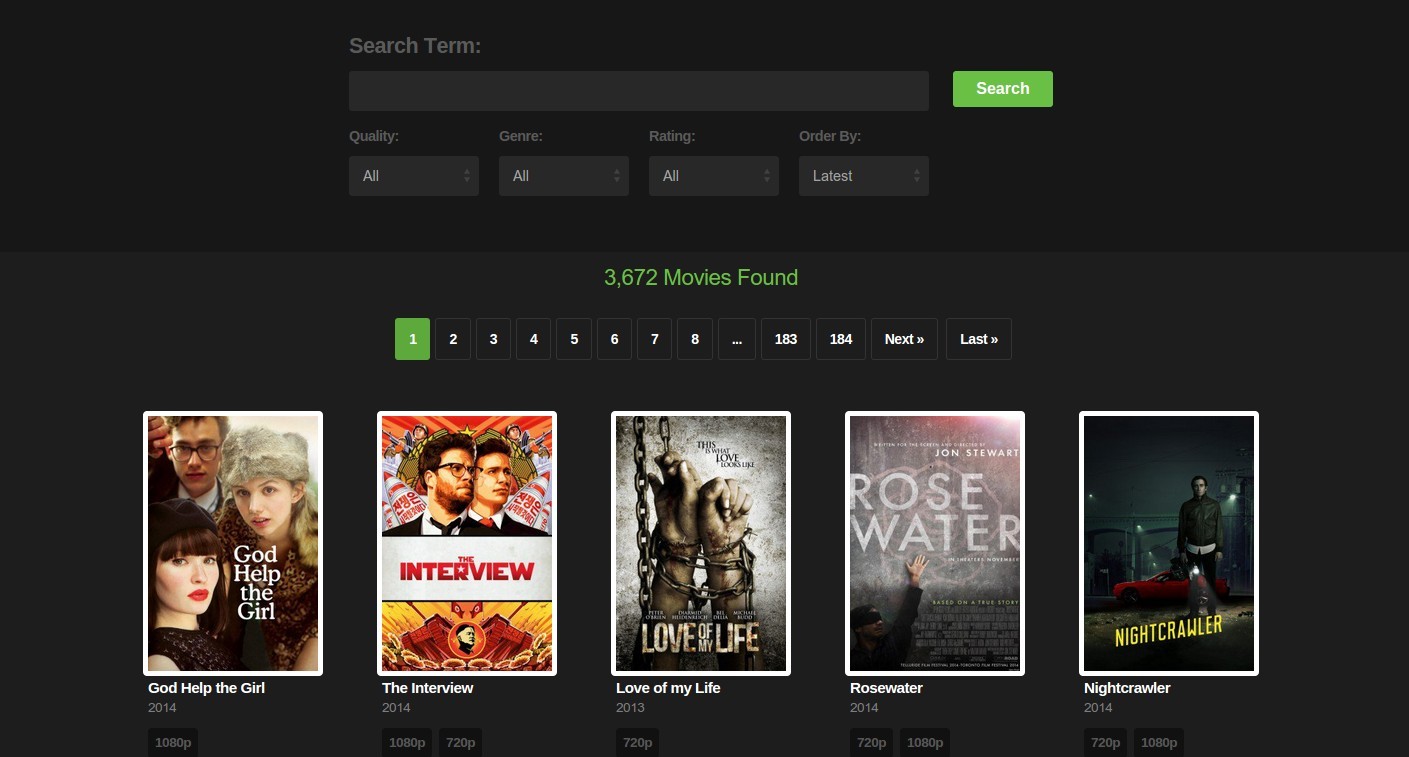Click the Love of my Life title link
The width and height of the screenshot is (1409, 757).
coord(668,688)
